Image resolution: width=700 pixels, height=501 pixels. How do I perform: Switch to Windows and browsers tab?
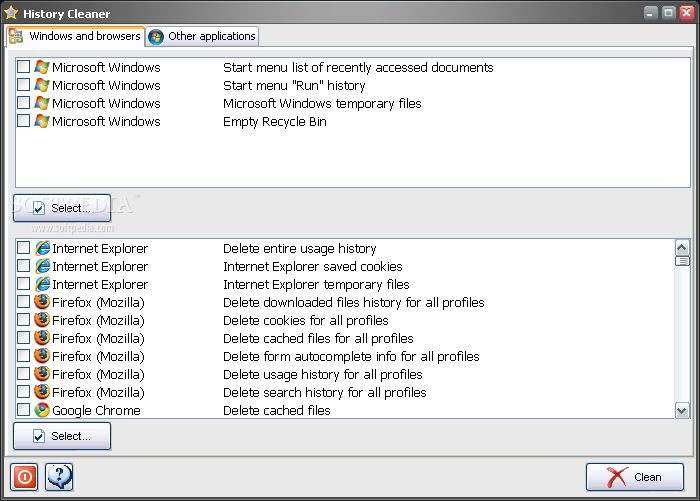click(75, 36)
